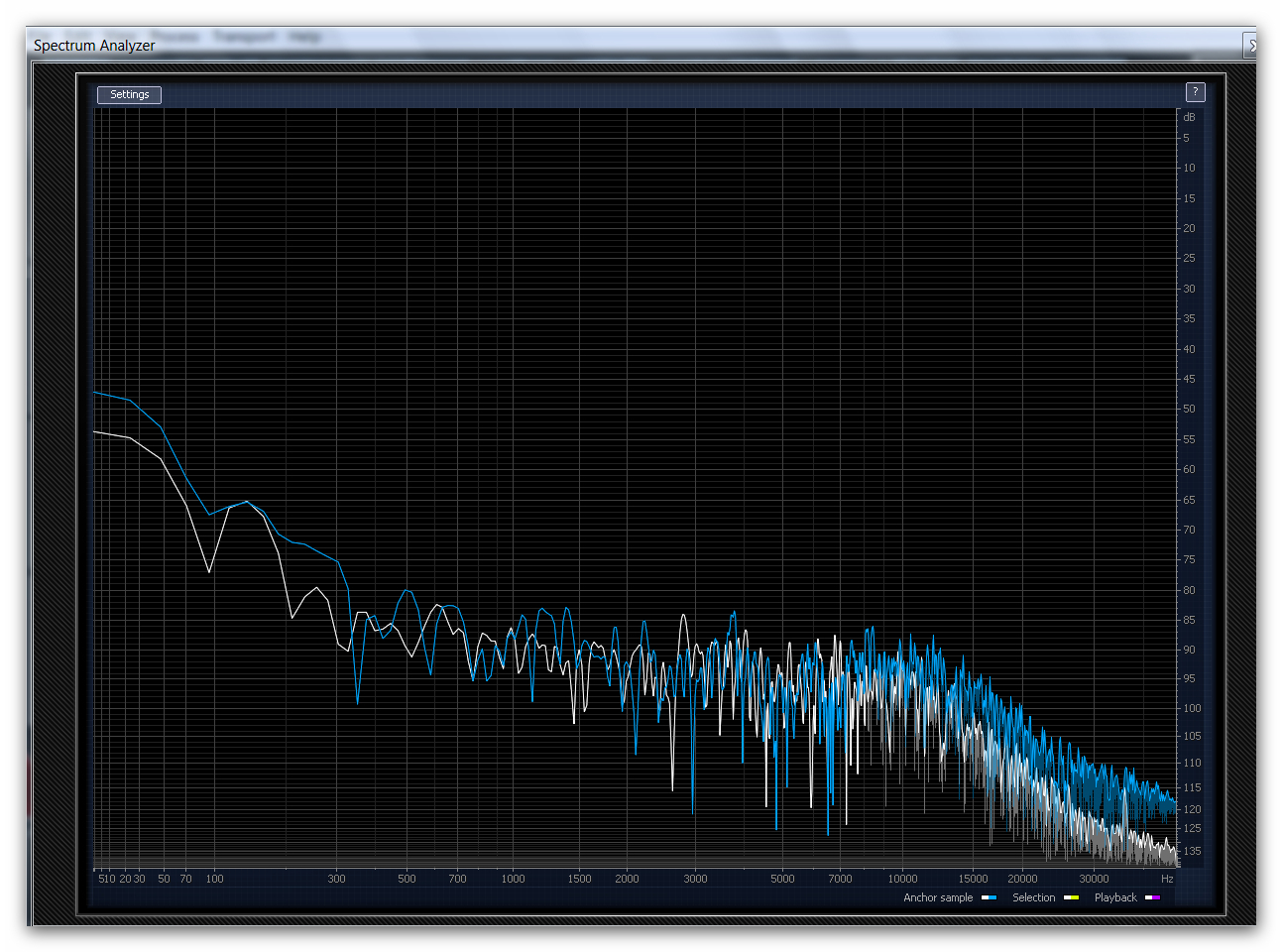Click the Spectrum Analyzer title bar text
Image resolution: width=1282 pixels, height=952 pixels.
[94, 46]
